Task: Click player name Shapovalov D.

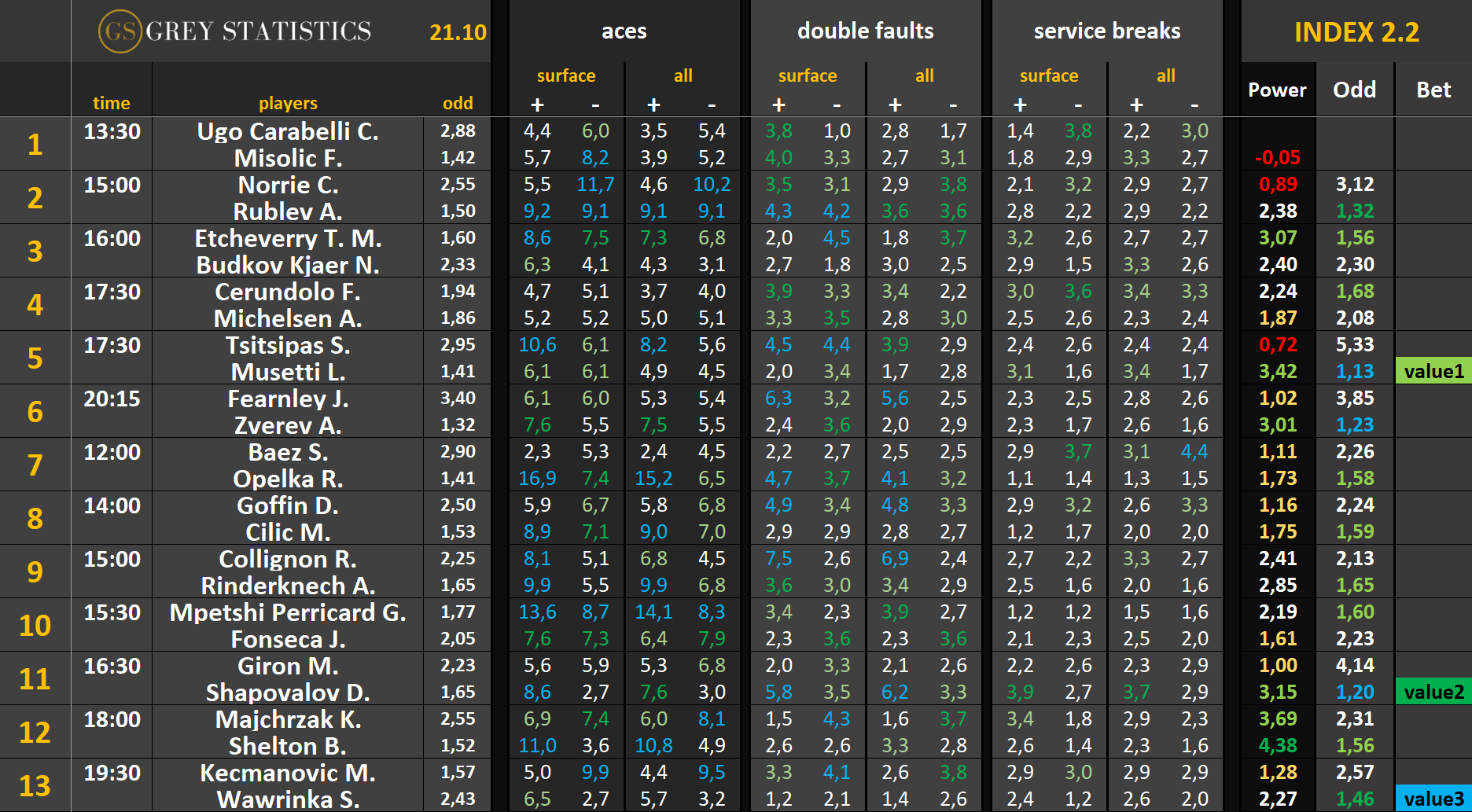Action: (288, 693)
